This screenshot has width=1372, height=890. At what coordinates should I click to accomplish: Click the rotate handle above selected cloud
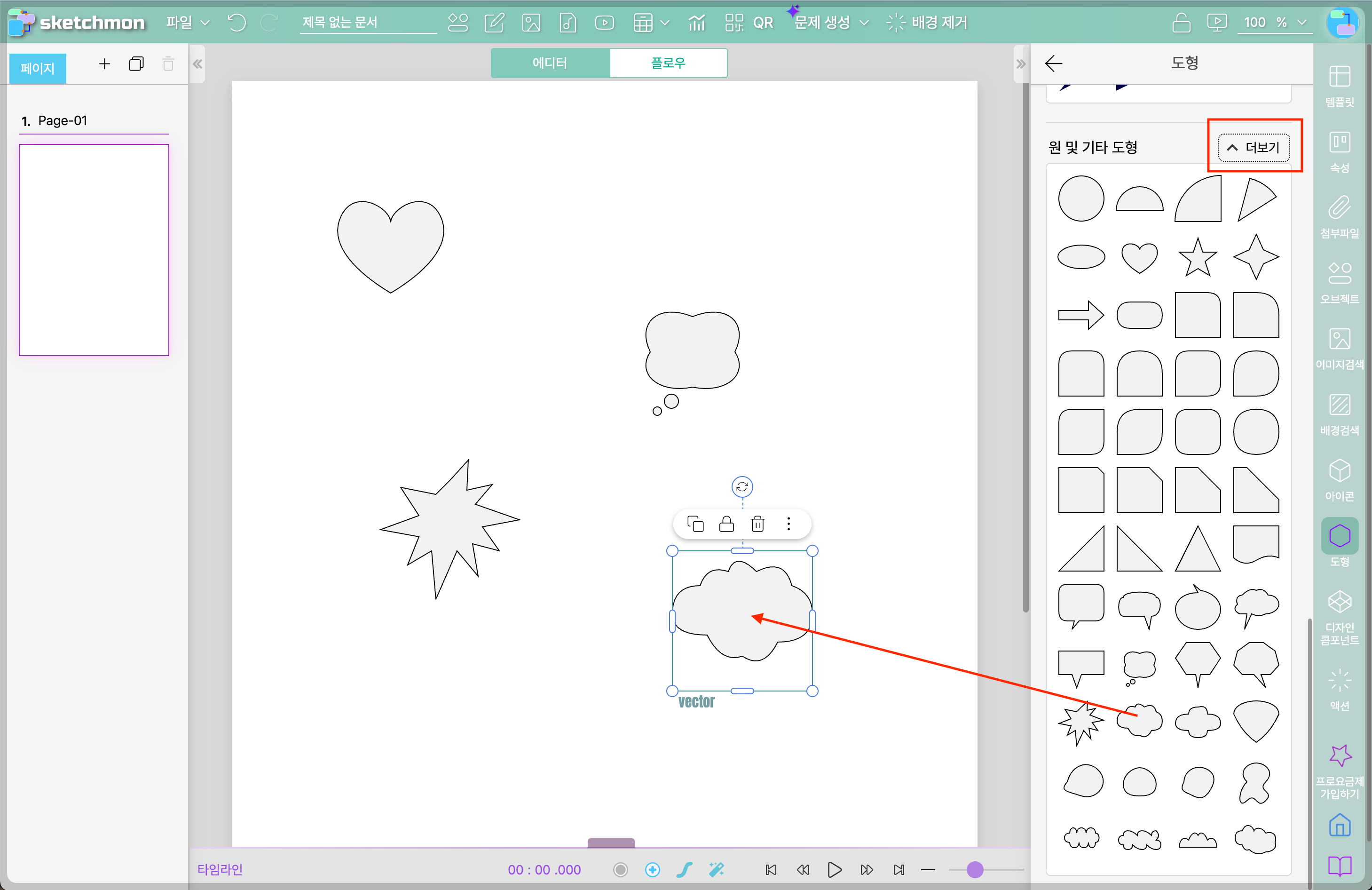coord(742,486)
